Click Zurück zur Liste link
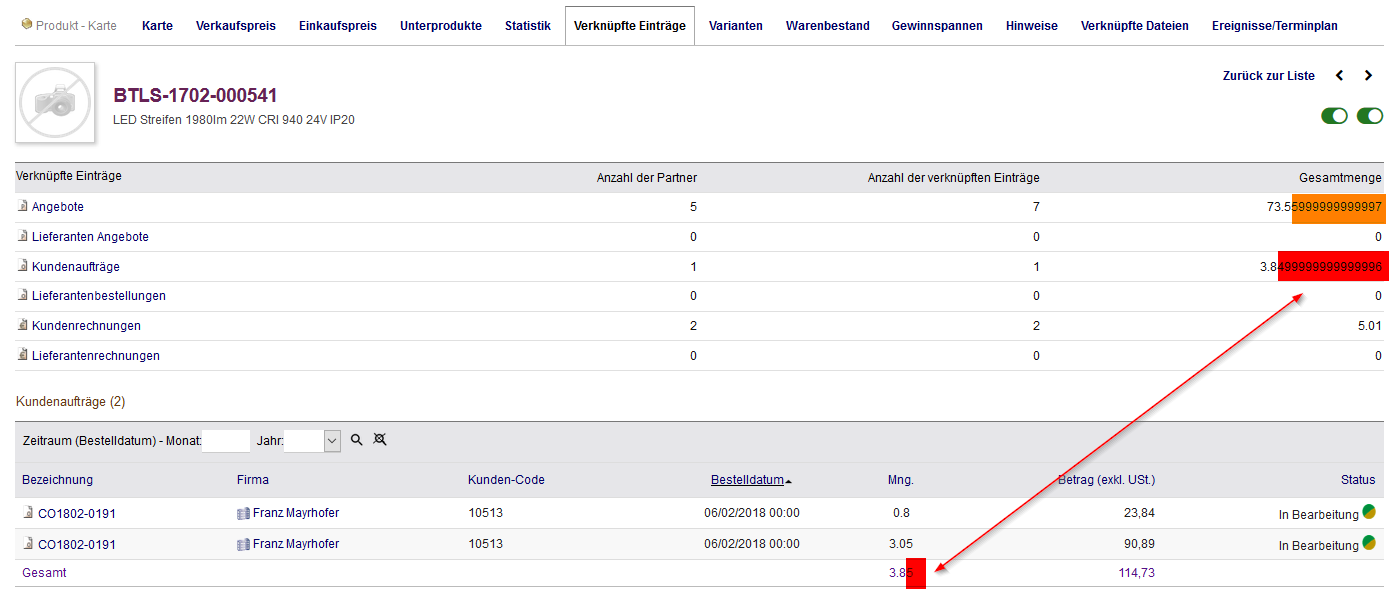 [1269, 76]
